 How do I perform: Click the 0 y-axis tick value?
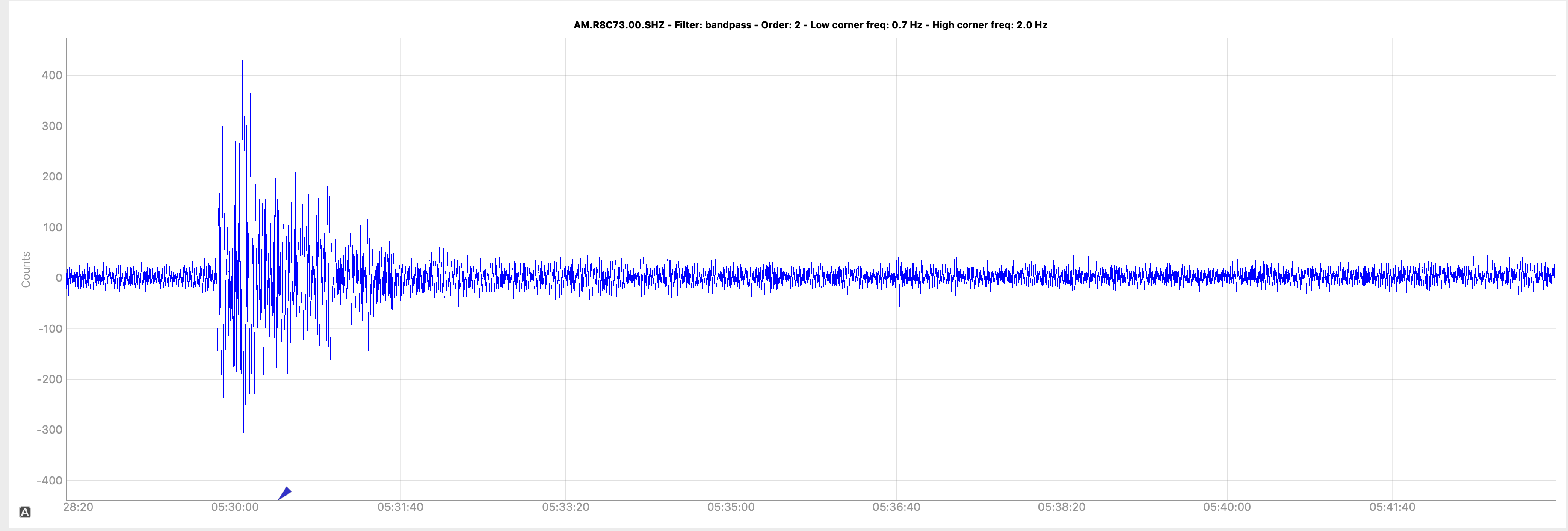pyautogui.click(x=59, y=278)
